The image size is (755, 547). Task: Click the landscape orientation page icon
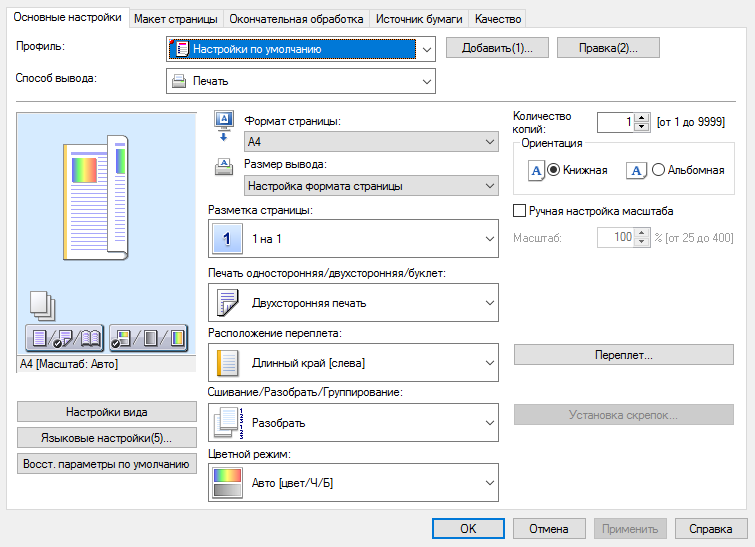pos(636,170)
